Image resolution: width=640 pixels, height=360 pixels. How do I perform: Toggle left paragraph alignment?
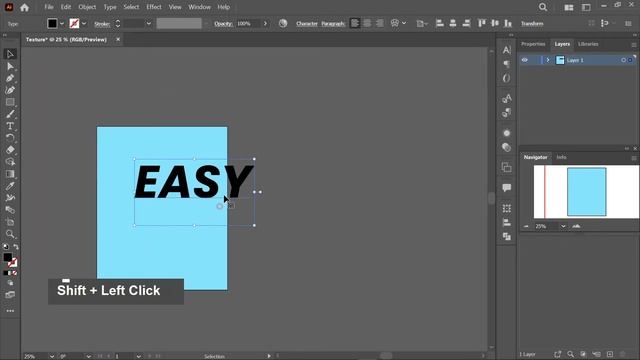355,23
